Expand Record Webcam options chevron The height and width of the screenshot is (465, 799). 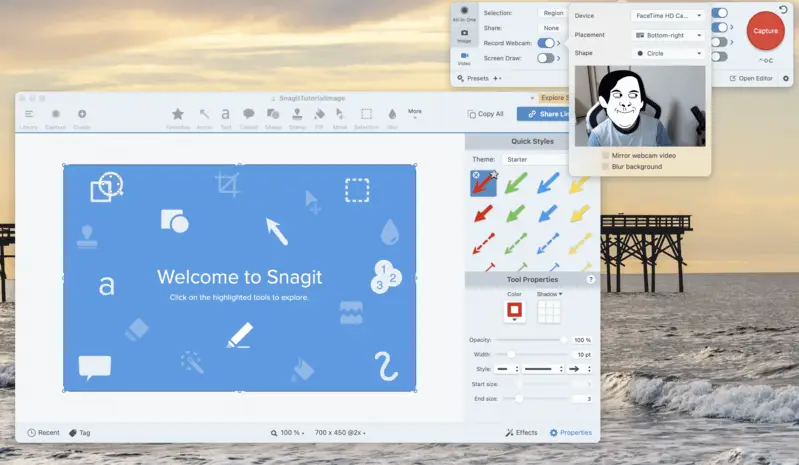tap(559, 43)
